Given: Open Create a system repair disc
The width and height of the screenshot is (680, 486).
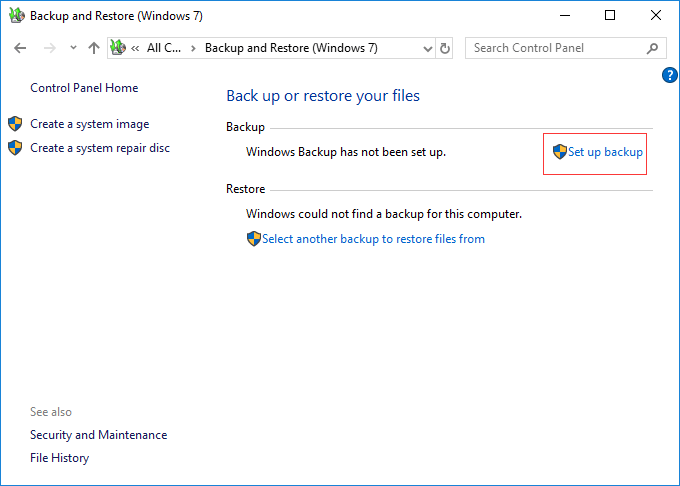Looking at the screenshot, I should pyautogui.click(x=100, y=148).
